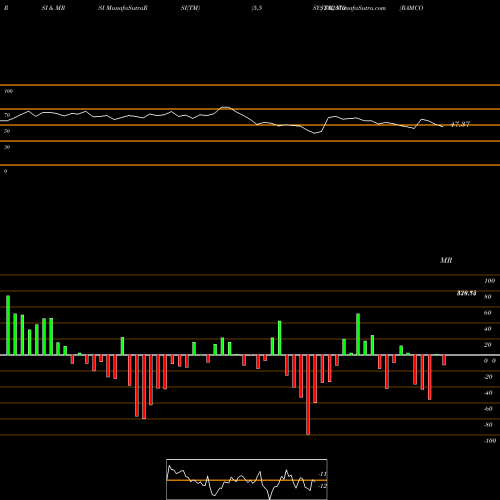Click the -40 label on the MR axis
500x500 pixels.
point(488,393)
